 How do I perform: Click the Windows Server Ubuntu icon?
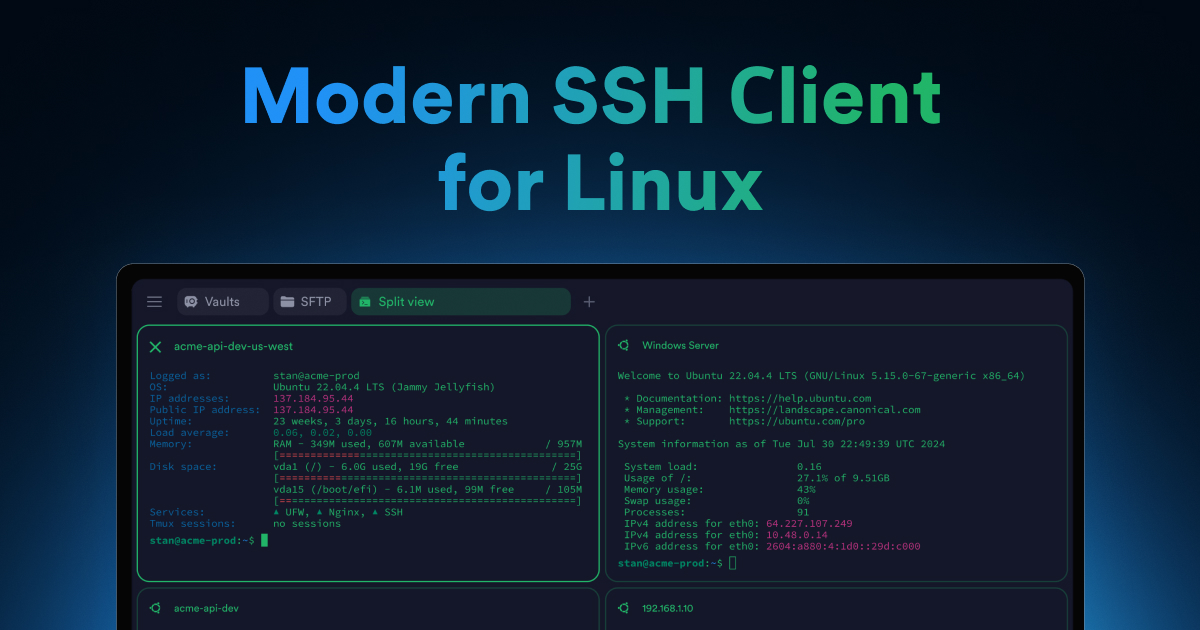[x=623, y=346]
